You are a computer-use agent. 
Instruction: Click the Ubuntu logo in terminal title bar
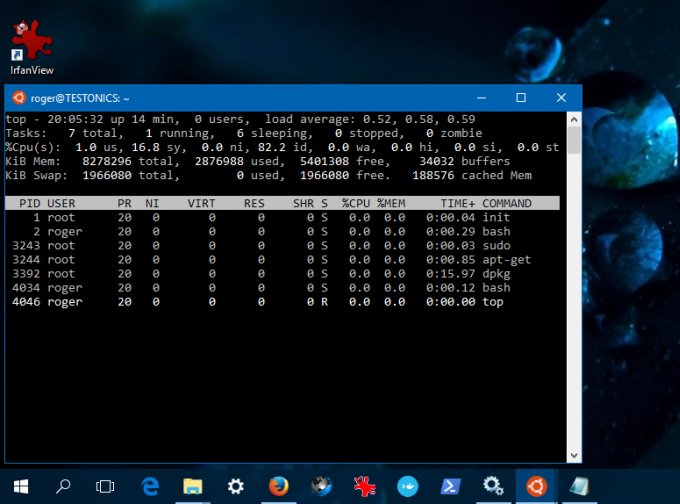pos(19,98)
